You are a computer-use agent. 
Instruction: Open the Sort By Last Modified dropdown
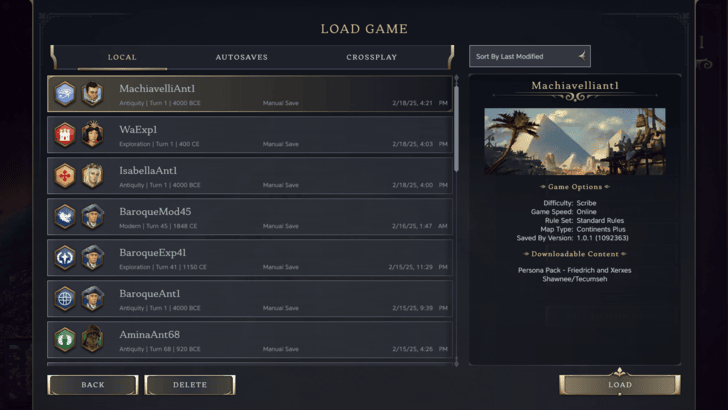(530, 56)
